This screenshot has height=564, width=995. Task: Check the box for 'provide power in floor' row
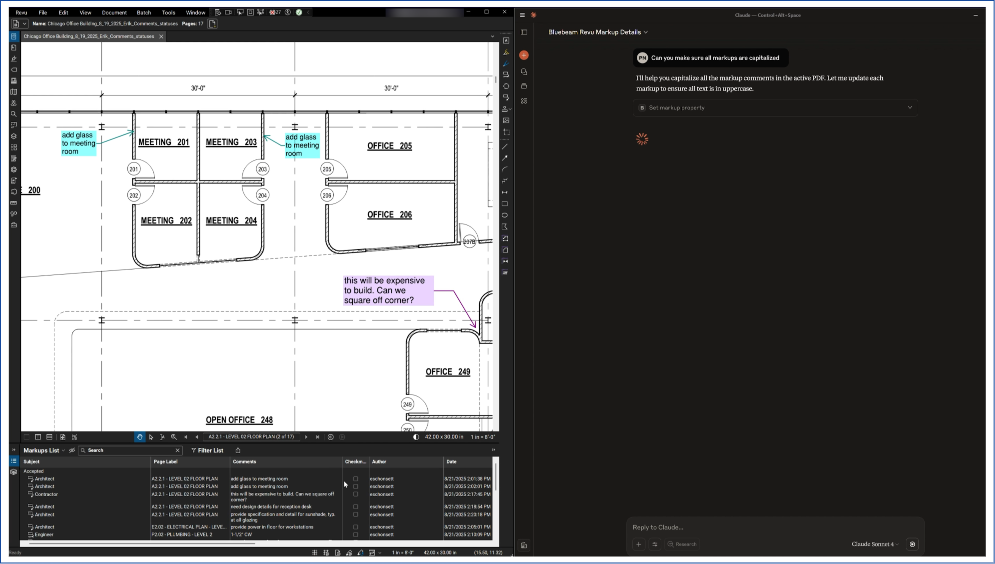[x=355, y=527]
